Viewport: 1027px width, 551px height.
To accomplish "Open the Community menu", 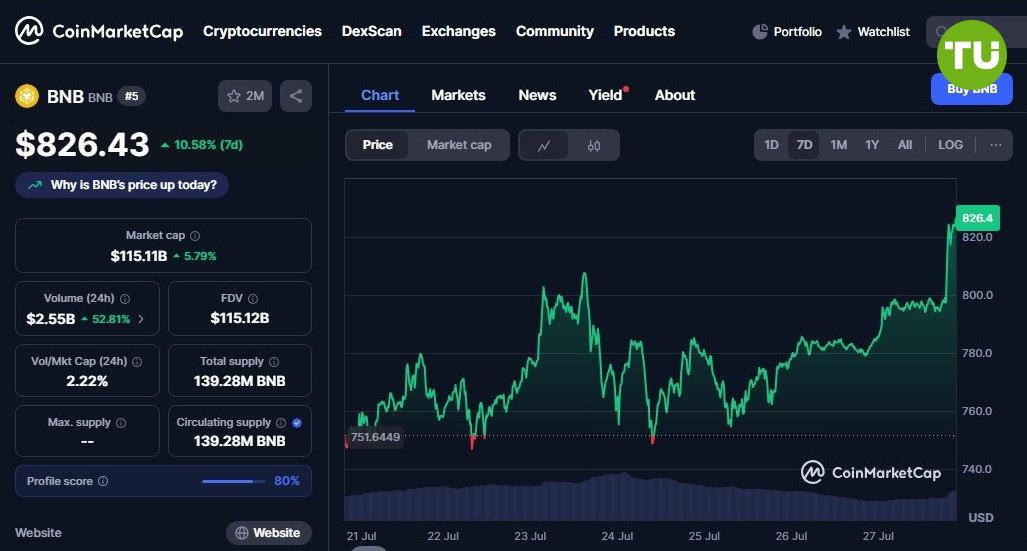I will click(x=555, y=31).
